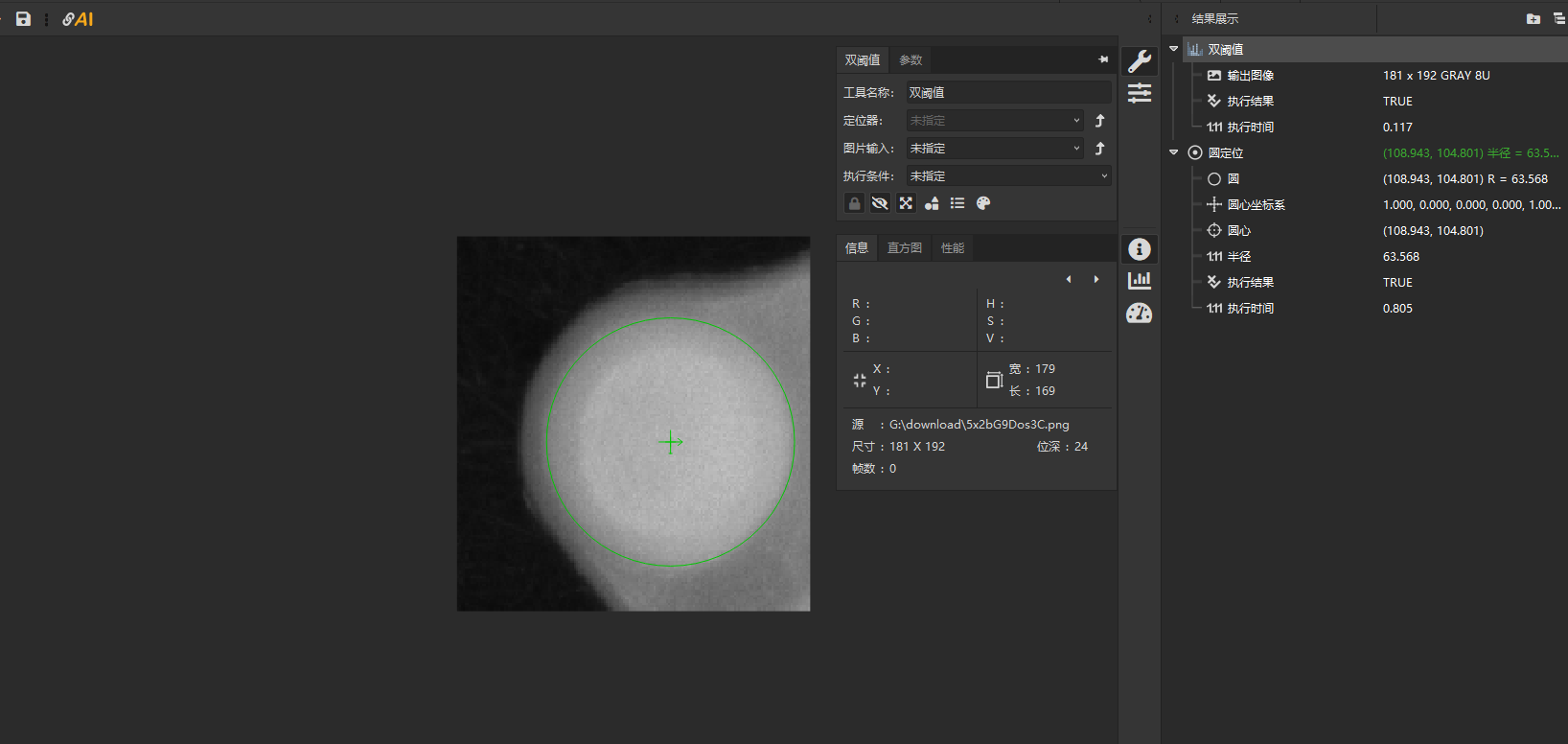Open the sliders adjustment panel icon
Viewport: 1568px width, 744px height.
[1140, 93]
